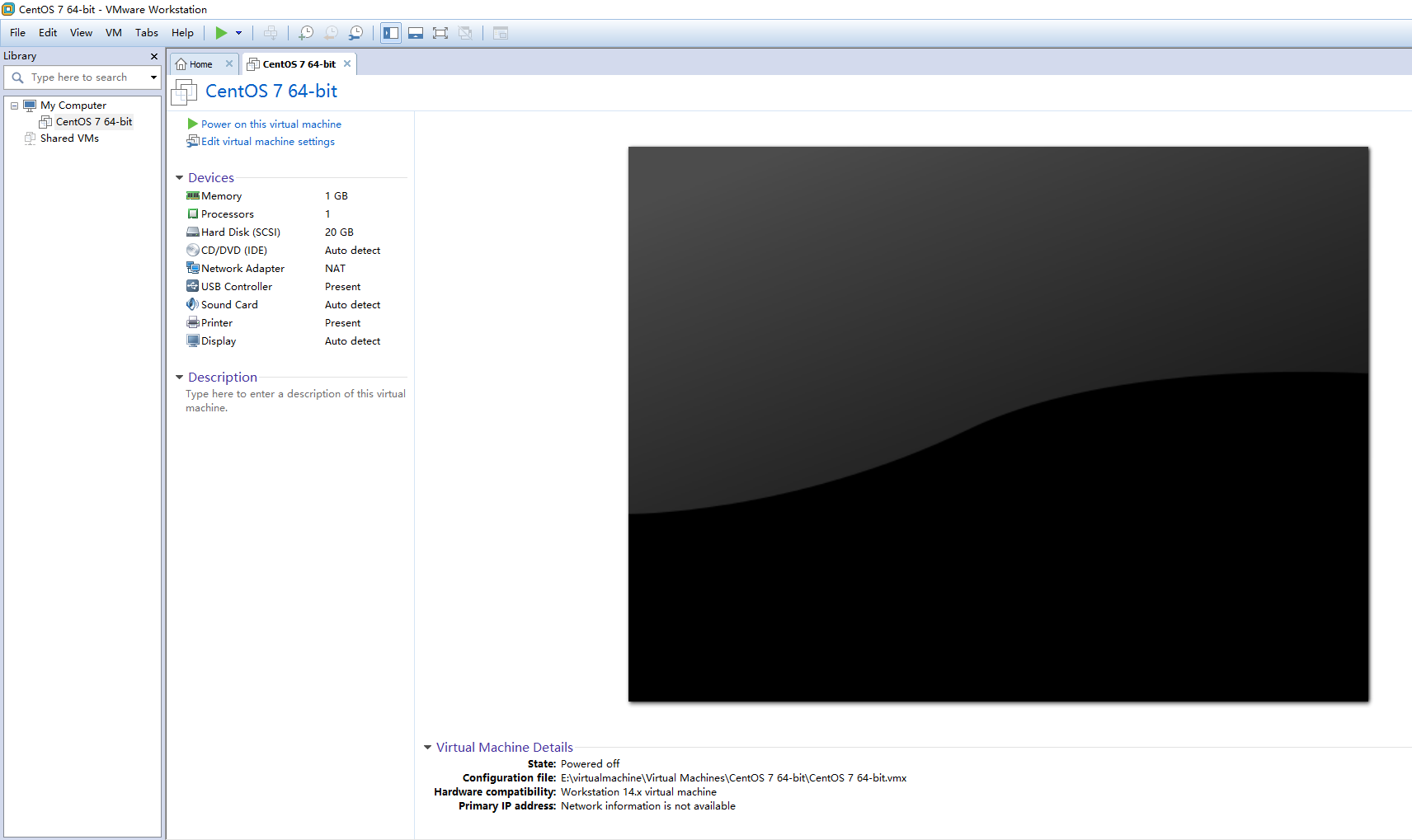Click the Memory device icon
The width and height of the screenshot is (1412, 840).
pyautogui.click(x=193, y=196)
